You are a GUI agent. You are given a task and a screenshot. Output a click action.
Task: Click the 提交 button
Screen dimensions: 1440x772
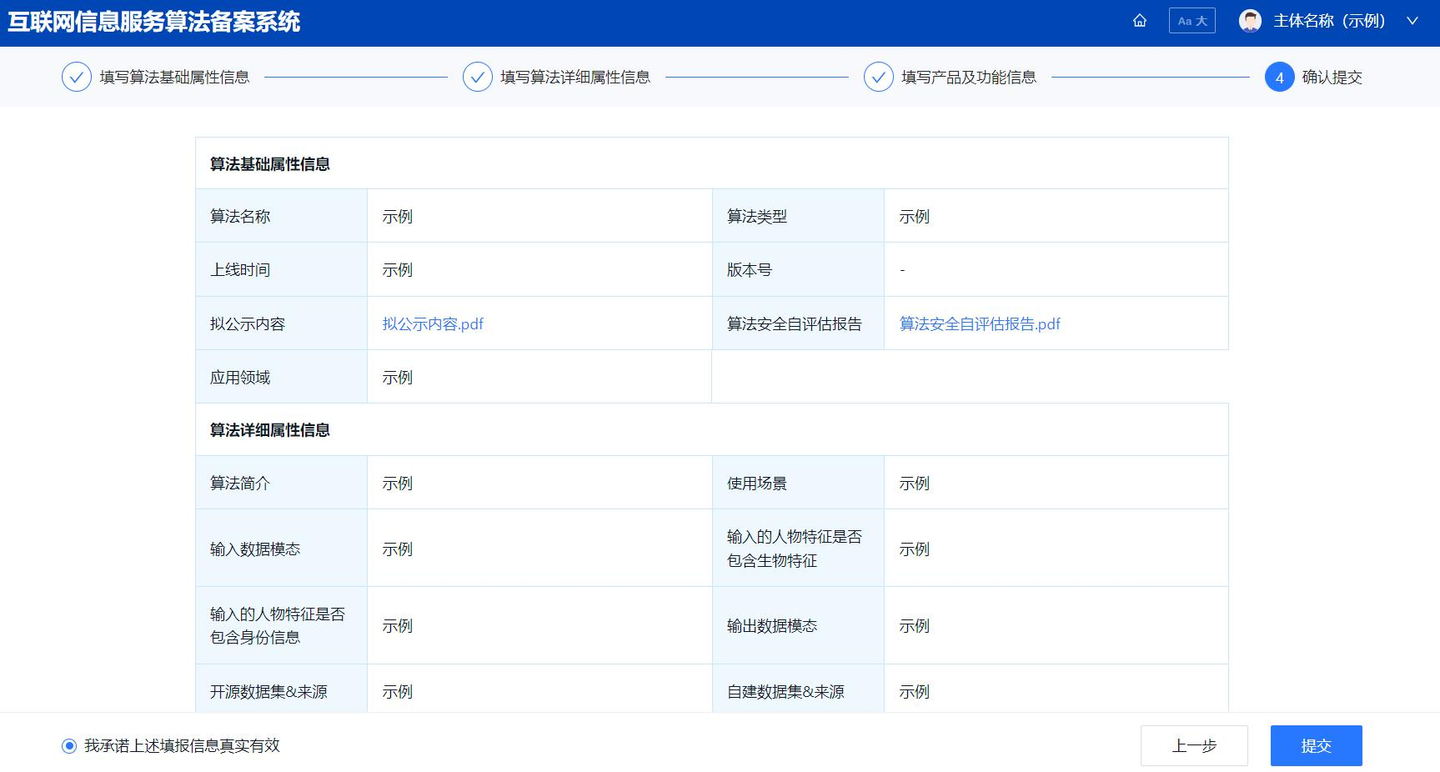pyautogui.click(x=1316, y=746)
